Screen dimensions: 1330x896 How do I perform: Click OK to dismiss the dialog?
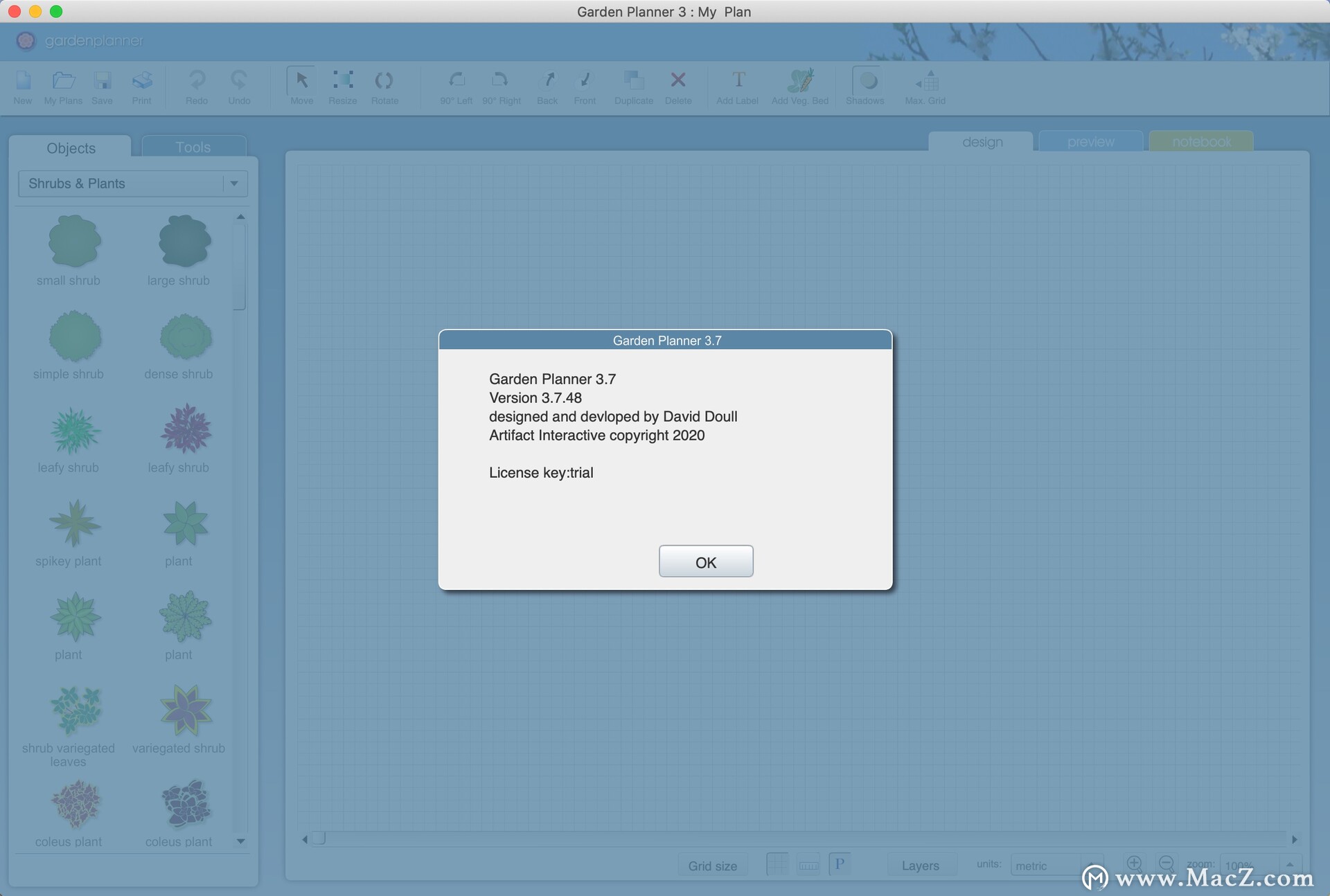(x=706, y=561)
